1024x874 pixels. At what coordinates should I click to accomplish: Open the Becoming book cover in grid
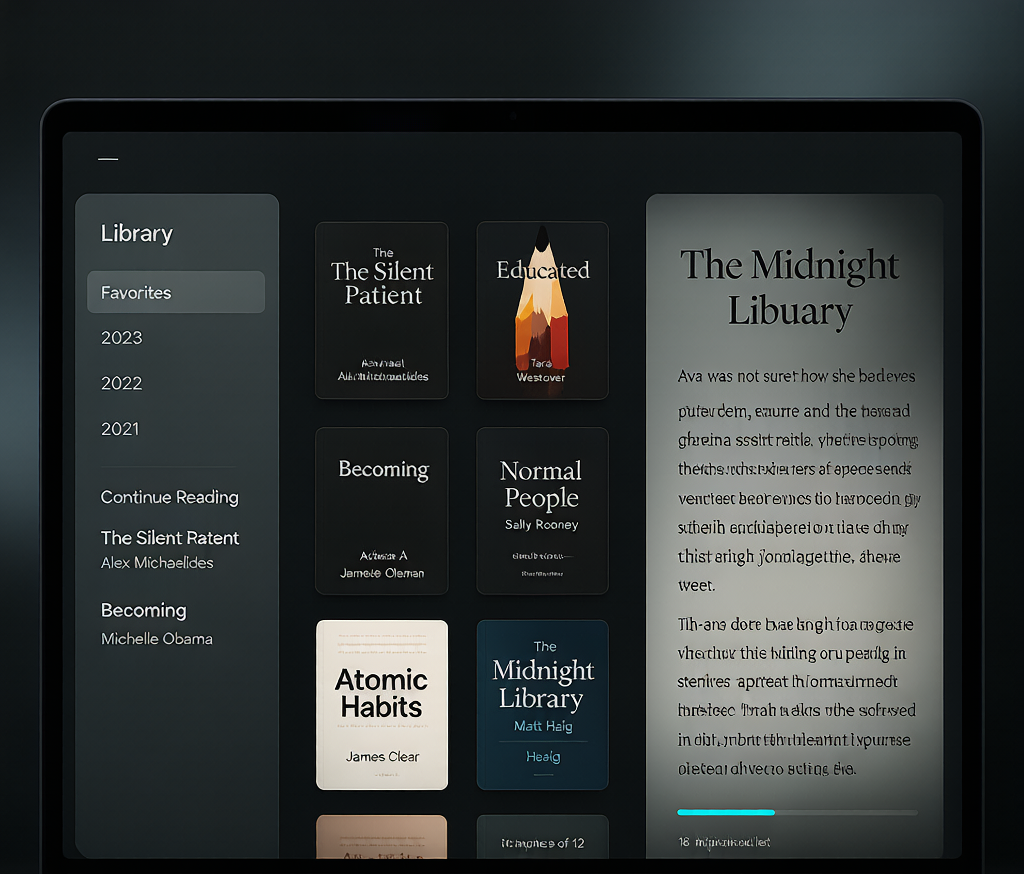tap(382, 511)
